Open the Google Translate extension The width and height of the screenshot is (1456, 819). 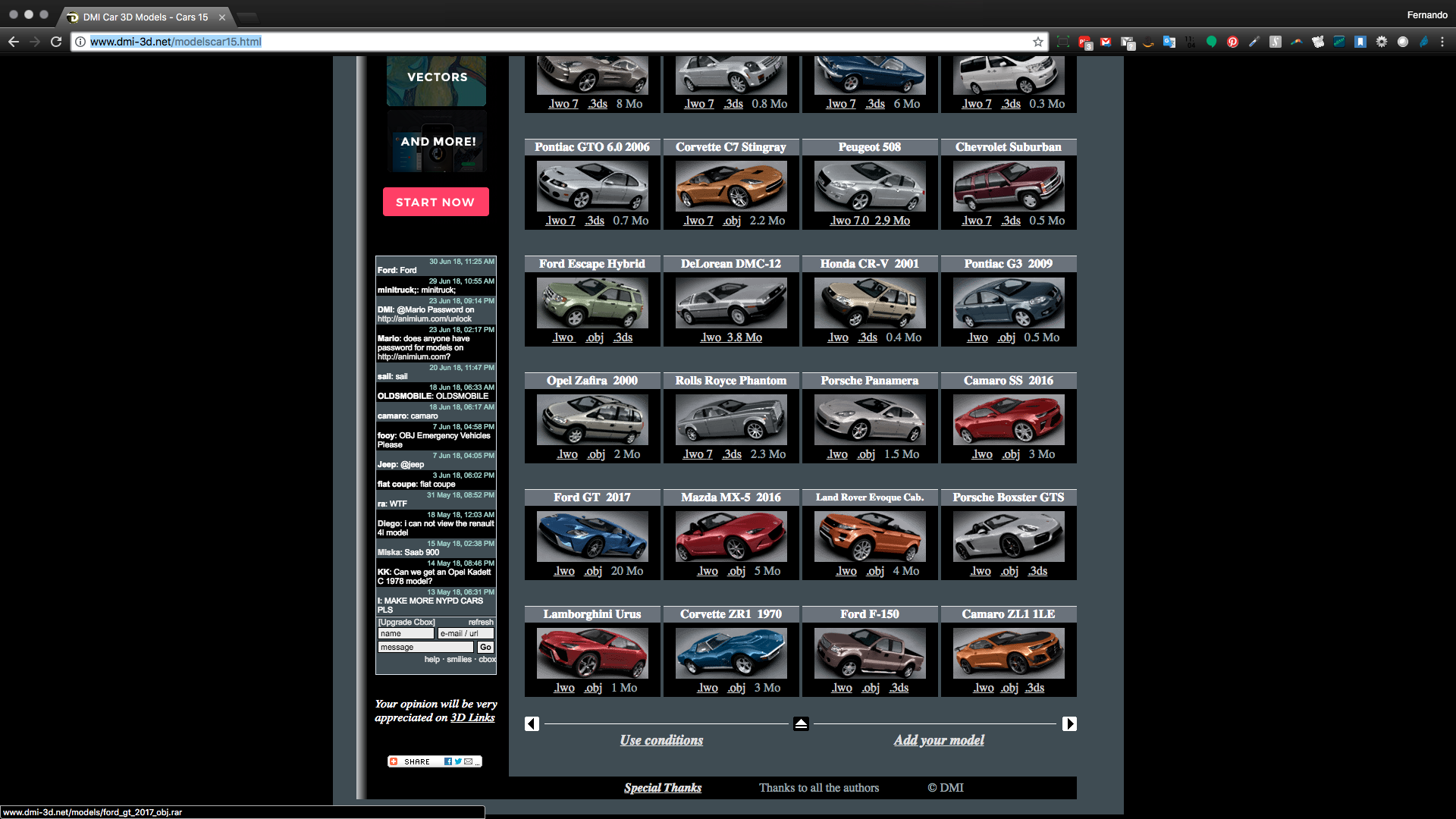click(x=1169, y=42)
